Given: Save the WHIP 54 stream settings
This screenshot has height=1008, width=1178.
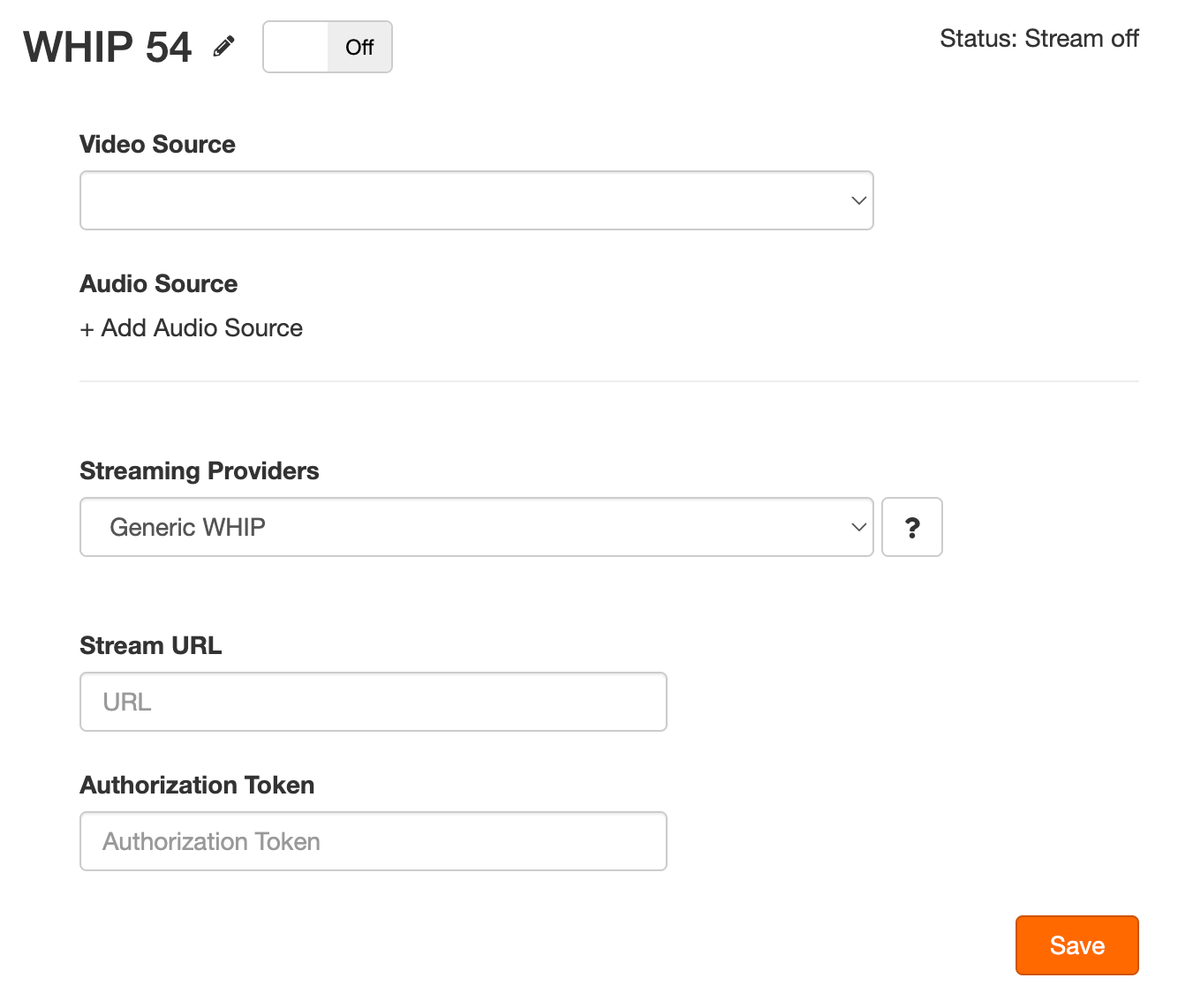Looking at the screenshot, I should [1076, 945].
